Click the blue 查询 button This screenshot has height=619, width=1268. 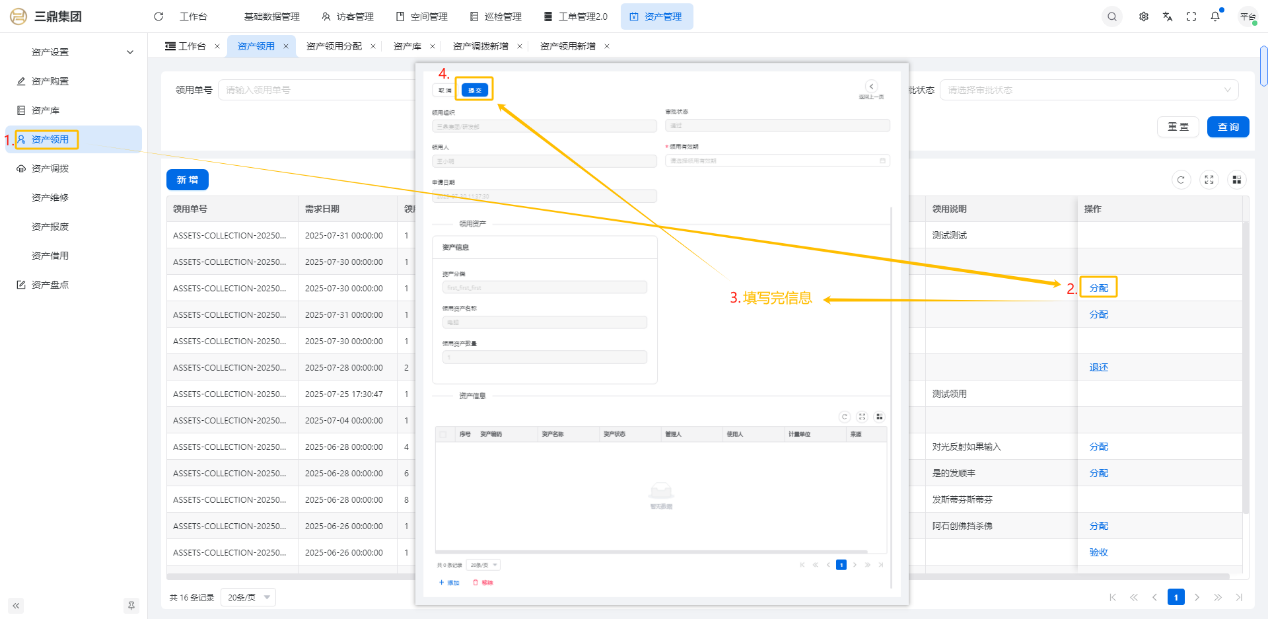pyautogui.click(x=1228, y=127)
